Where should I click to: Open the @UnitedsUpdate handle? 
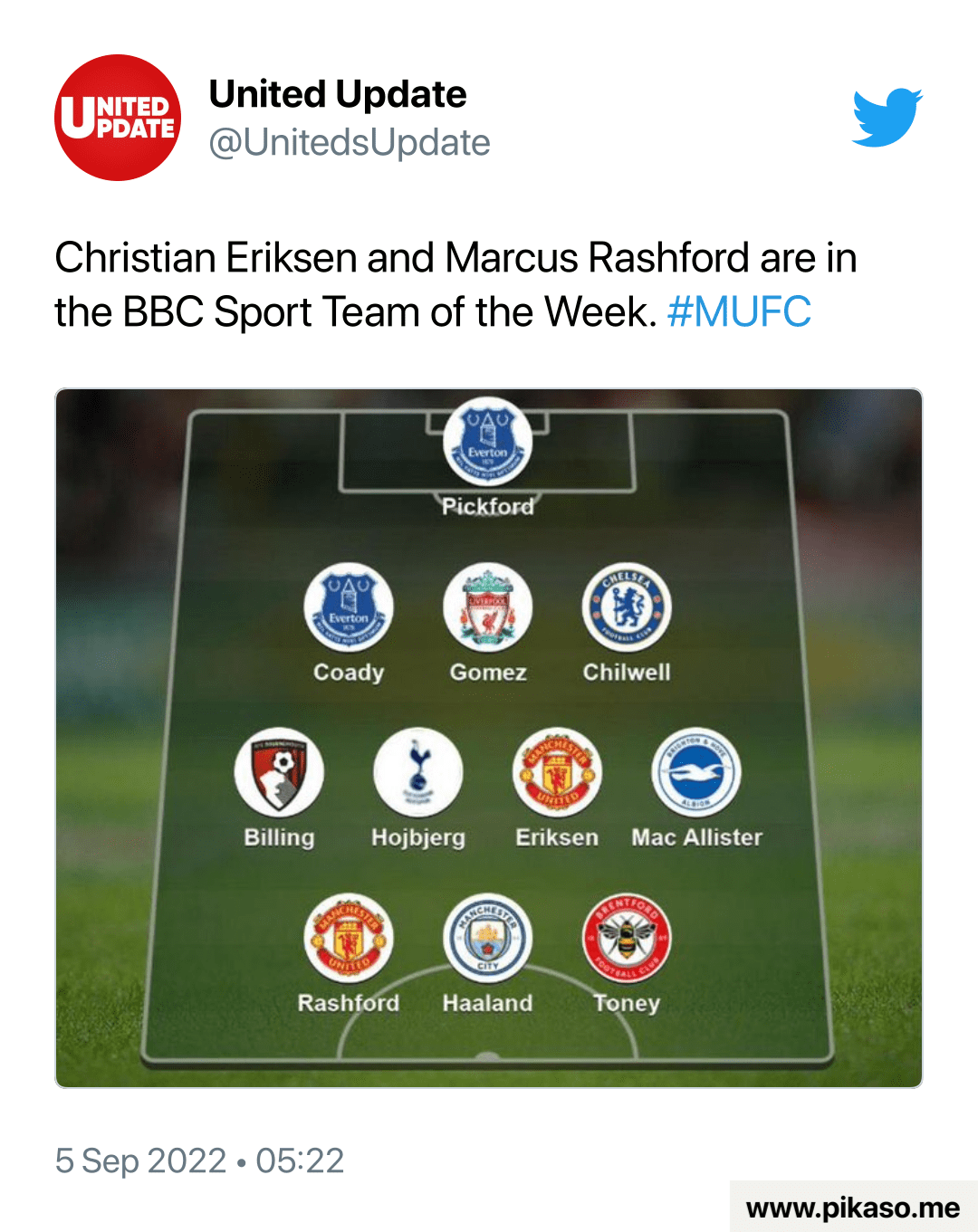[x=350, y=143]
